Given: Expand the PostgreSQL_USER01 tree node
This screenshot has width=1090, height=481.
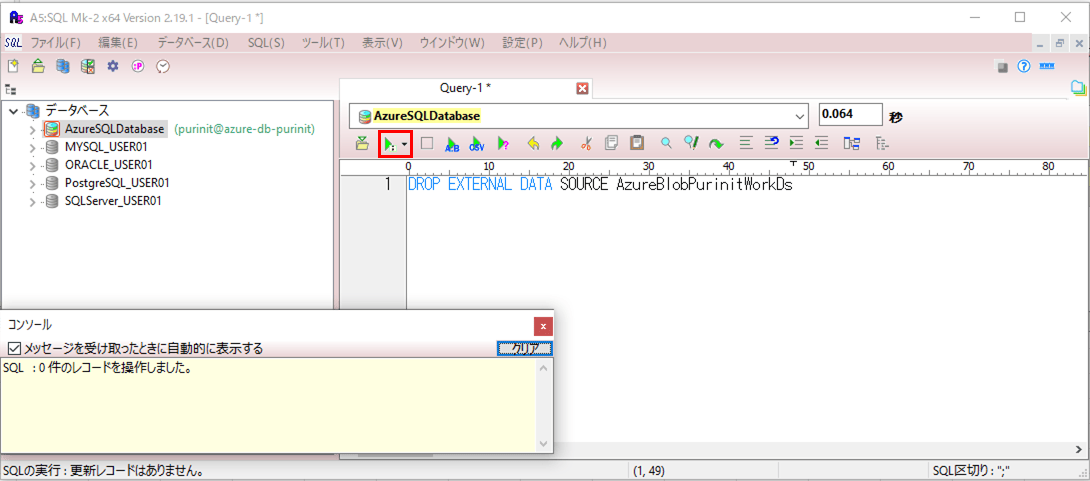Looking at the screenshot, I should 32,184.
